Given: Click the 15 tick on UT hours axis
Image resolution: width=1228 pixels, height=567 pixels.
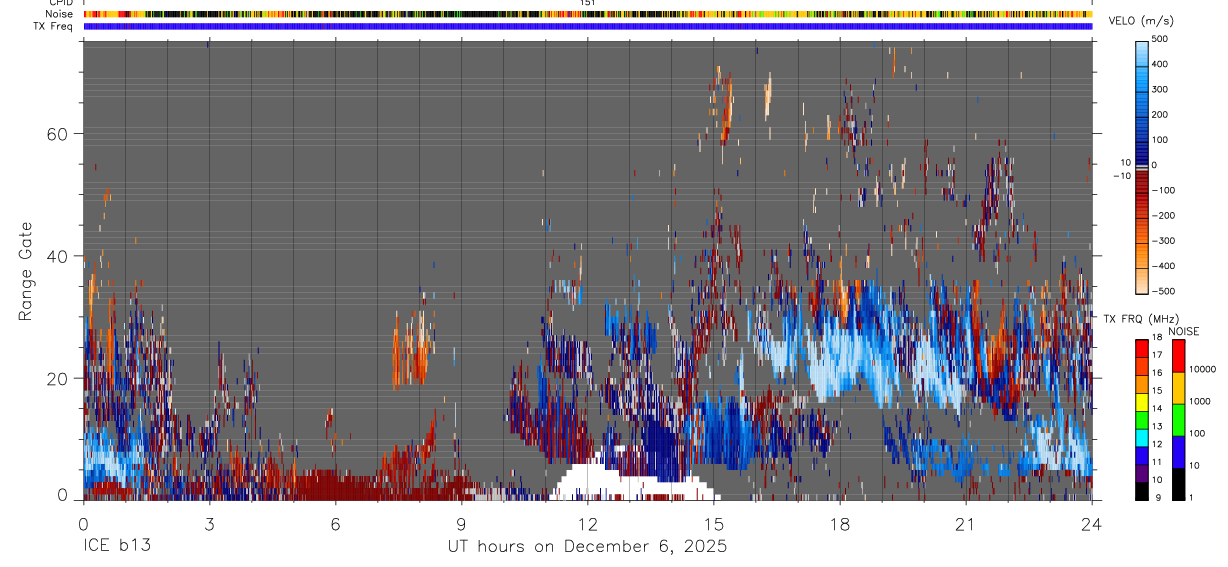Looking at the screenshot, I should point(713,522).
